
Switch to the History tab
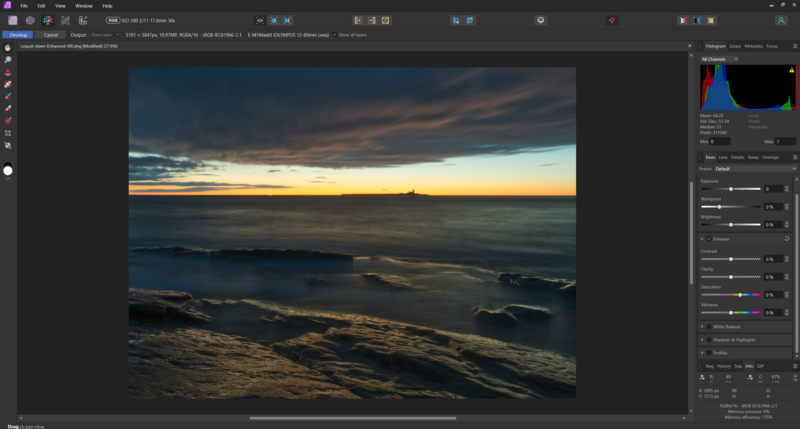[x=723, y=366]
